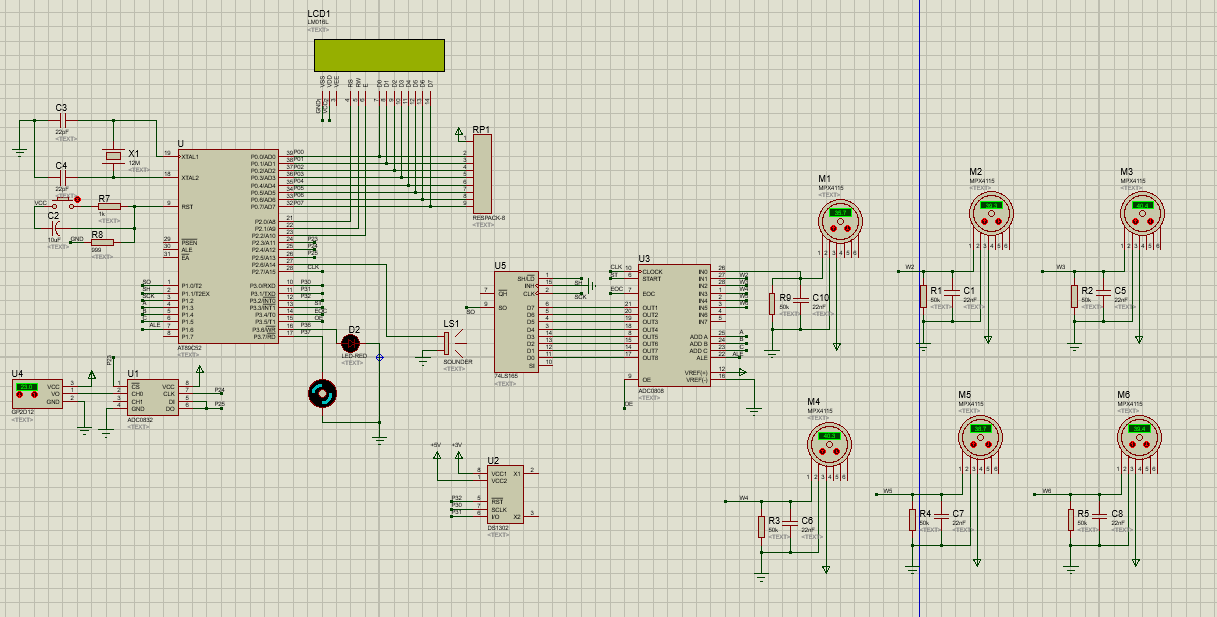Select crystal oscillator X1
This screenshot has width=1217, height=617.
click(x=111, y=155)
